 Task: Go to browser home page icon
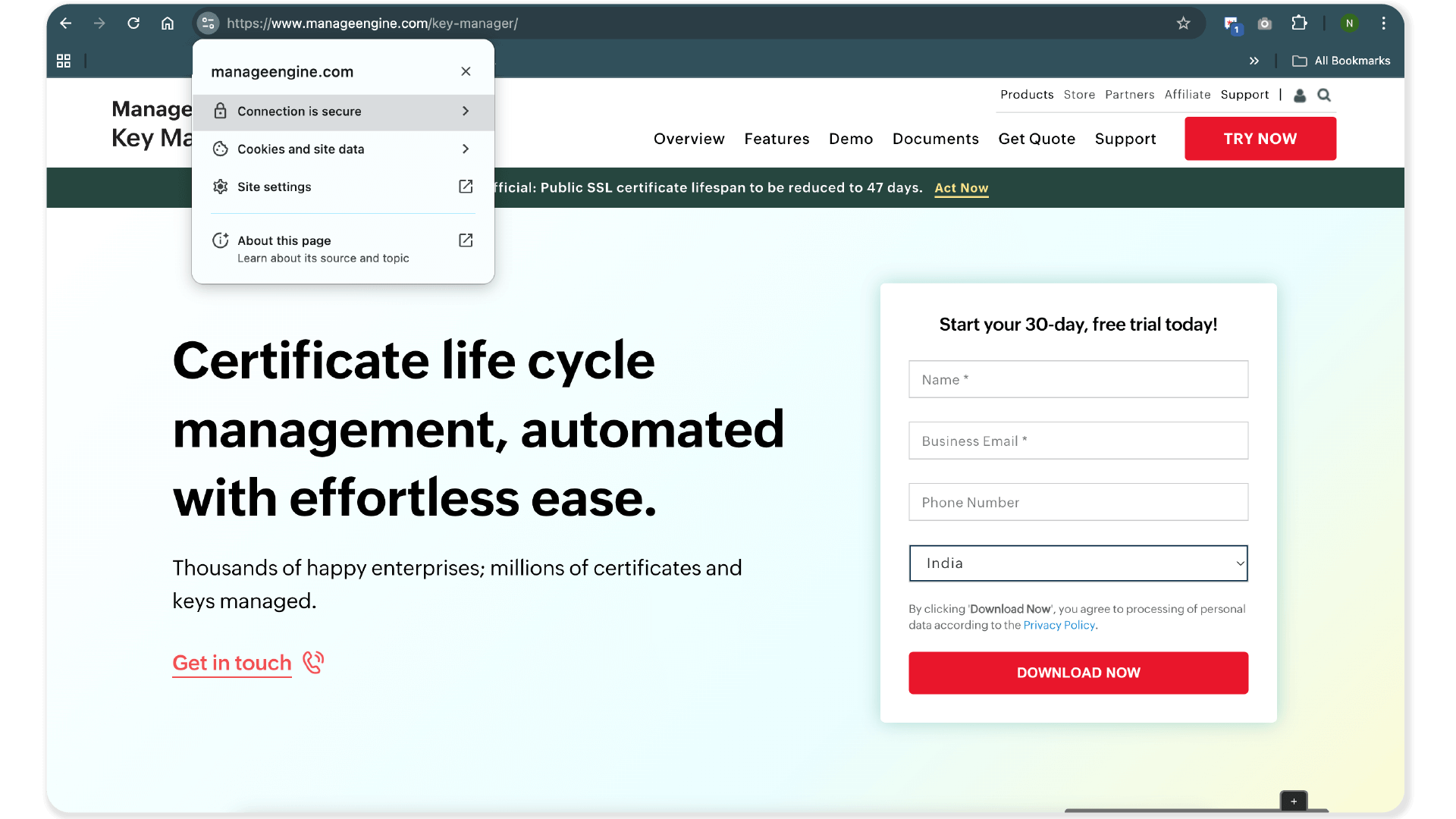click(168, 24)
